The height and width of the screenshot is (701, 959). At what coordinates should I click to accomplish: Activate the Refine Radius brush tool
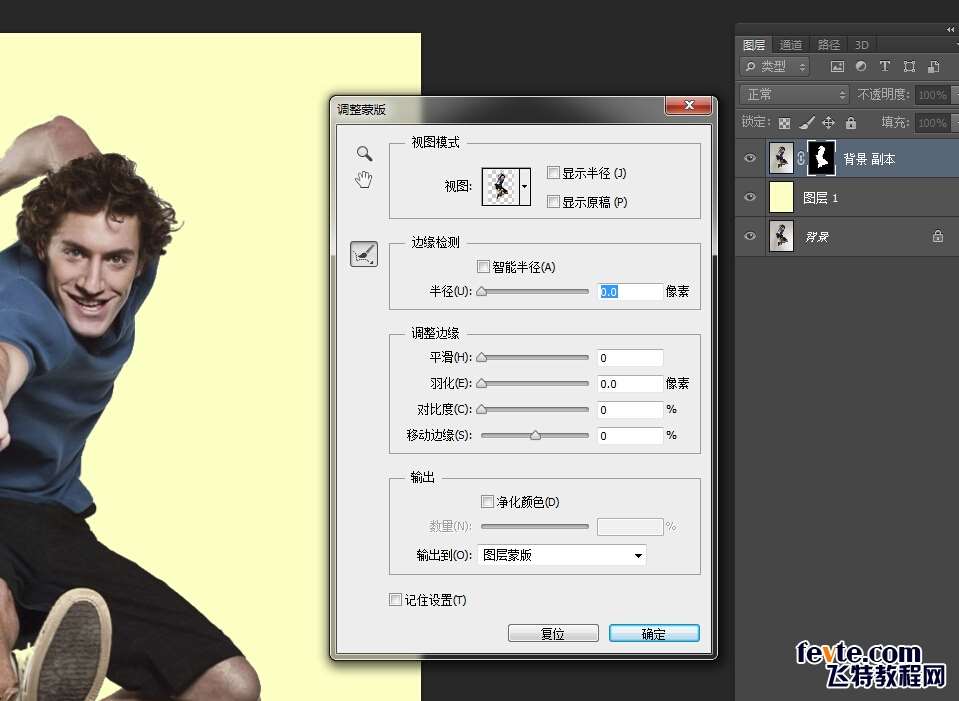[364, 255]
